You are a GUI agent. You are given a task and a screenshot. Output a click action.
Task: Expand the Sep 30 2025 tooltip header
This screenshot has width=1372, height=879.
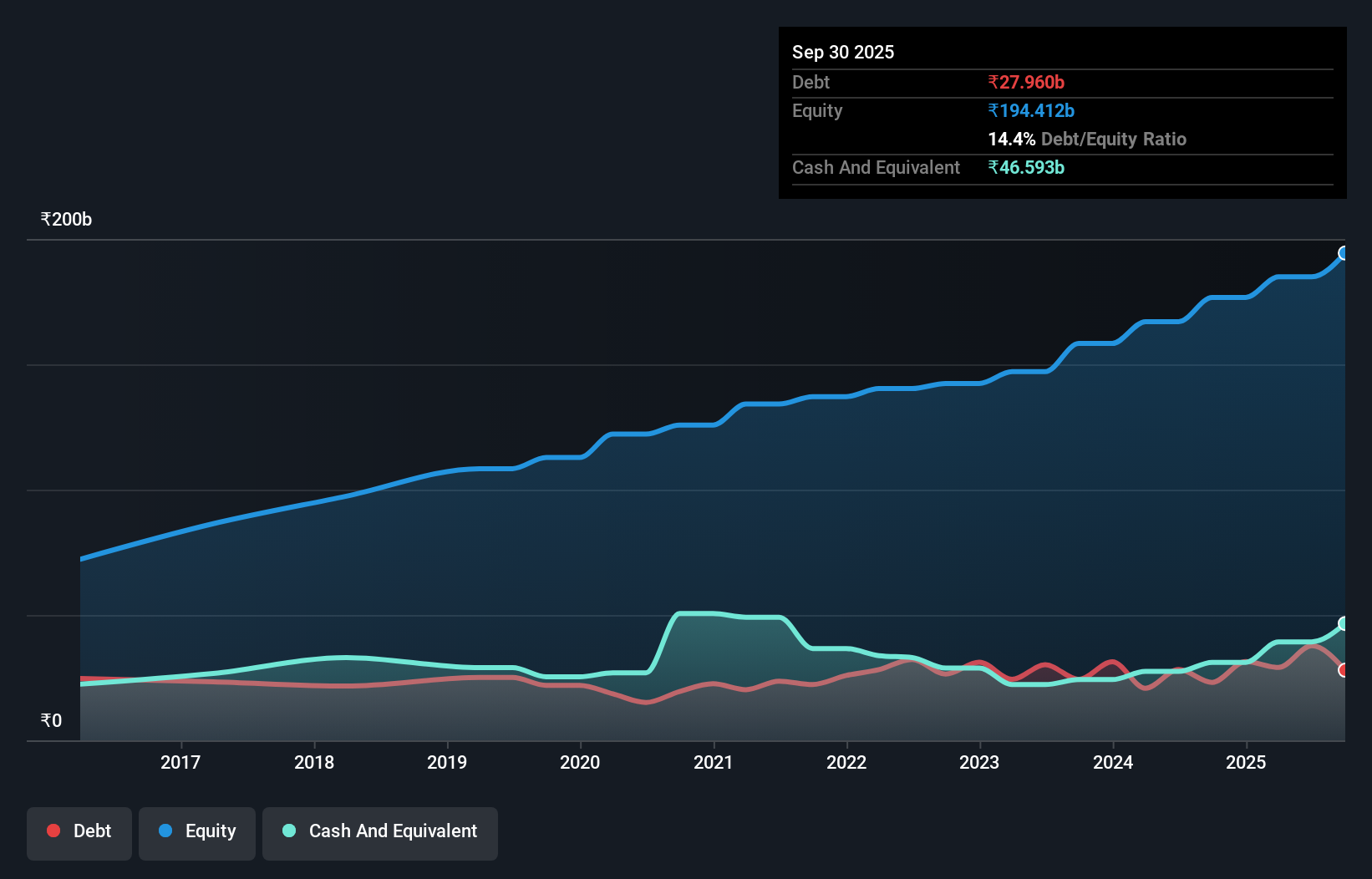(843, 52)
